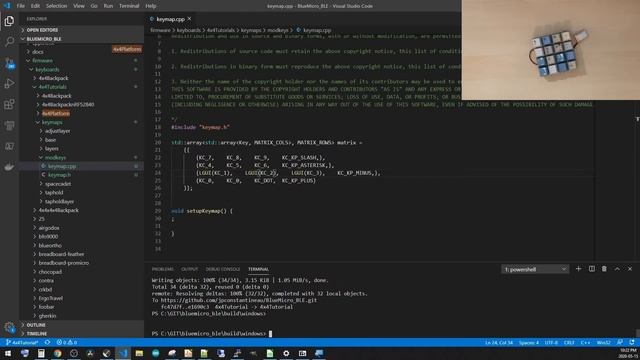Open the Explorer view in the activity bar
The image size is (640, 360).
click(9, 21)
